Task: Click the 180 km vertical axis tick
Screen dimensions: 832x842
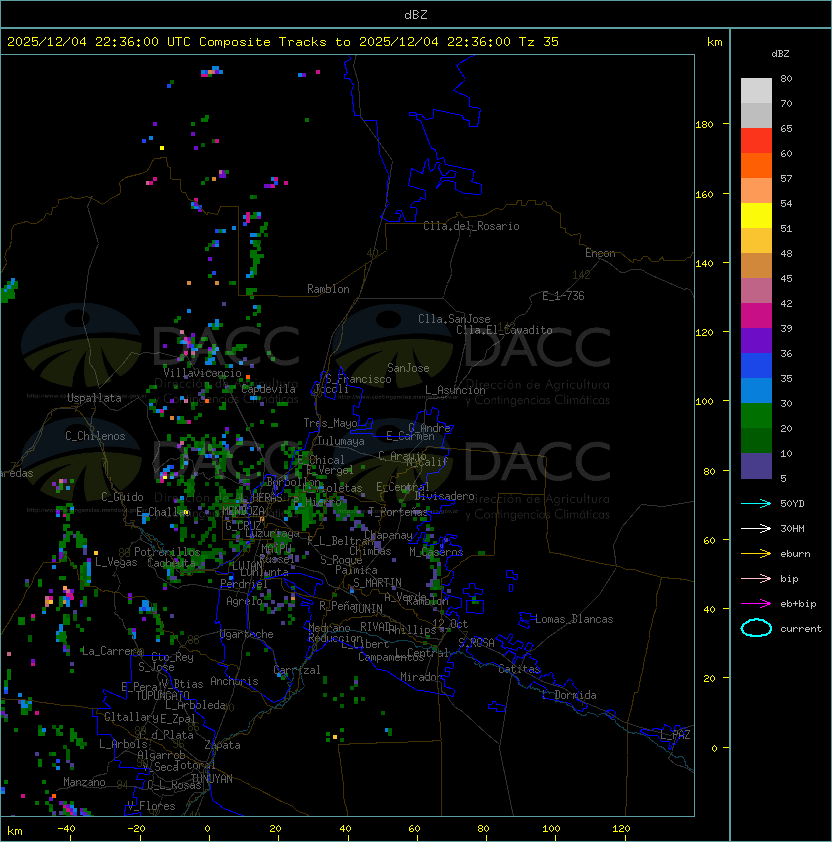Action: click(x=704, y=125)
